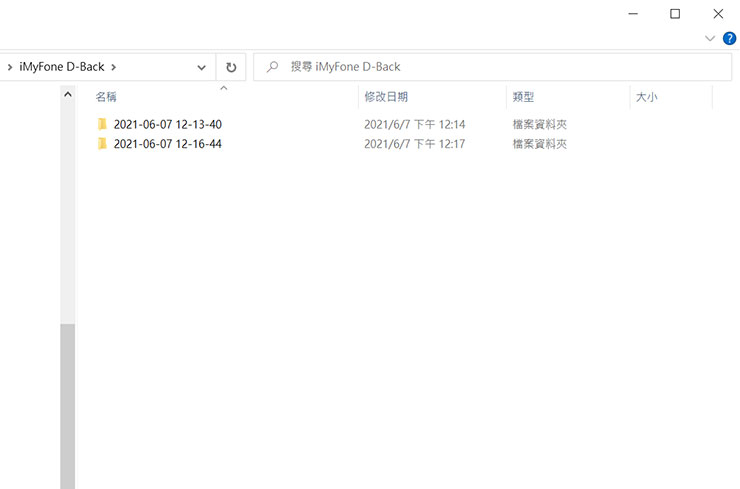Open Help with the blue question mark
The height and width of the screenshot is (489, 740).
tap(729, 38)
